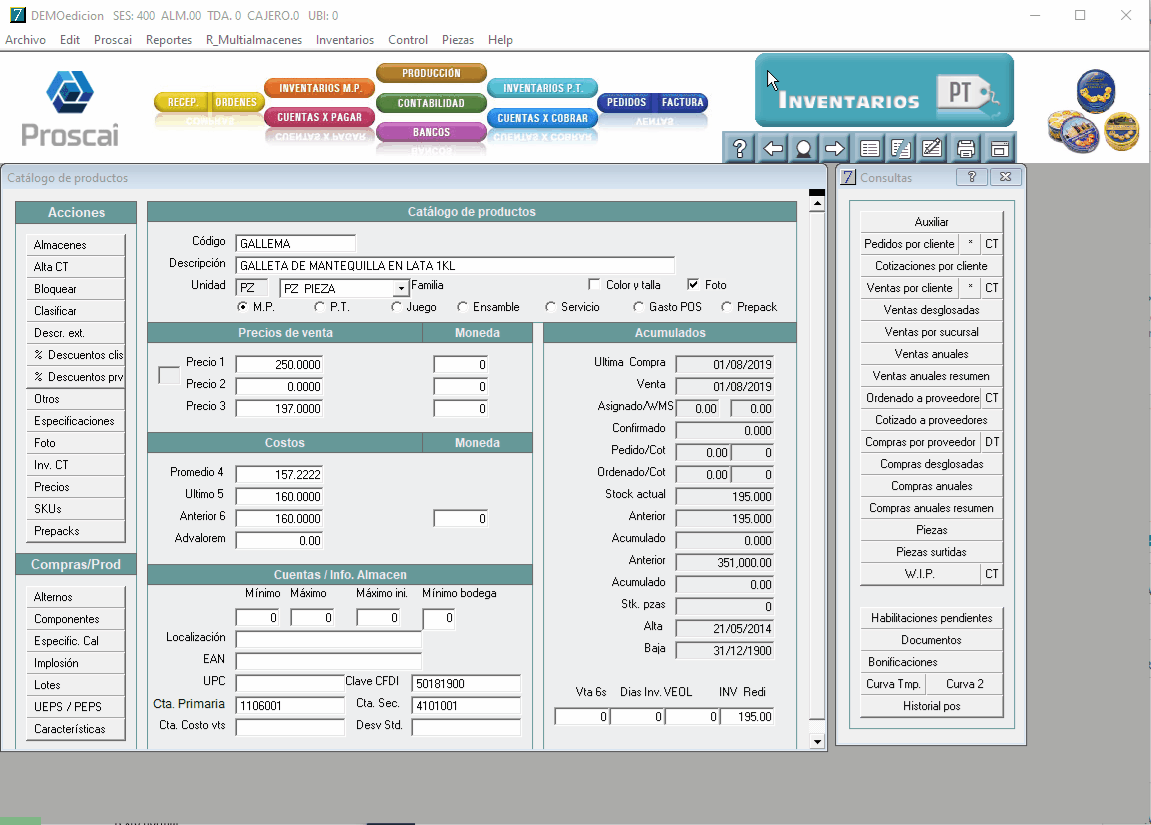Open the CONTABILIDAD module
Viewport: 1151px width, 825px height.
[x=431, y=103]
